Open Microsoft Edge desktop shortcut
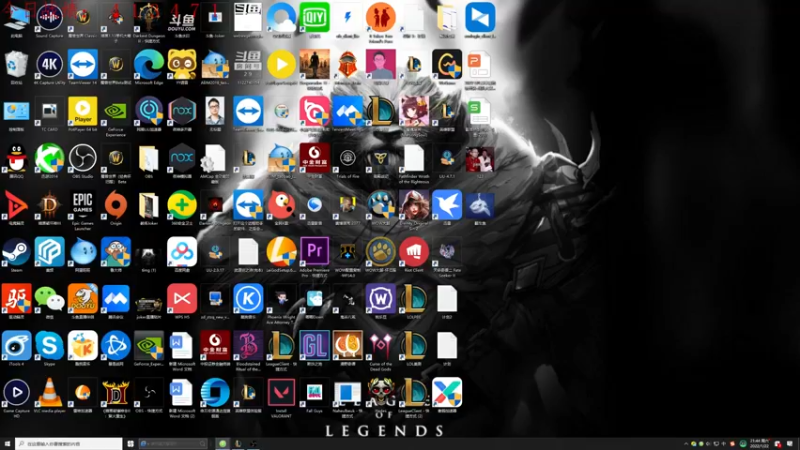 149,67
